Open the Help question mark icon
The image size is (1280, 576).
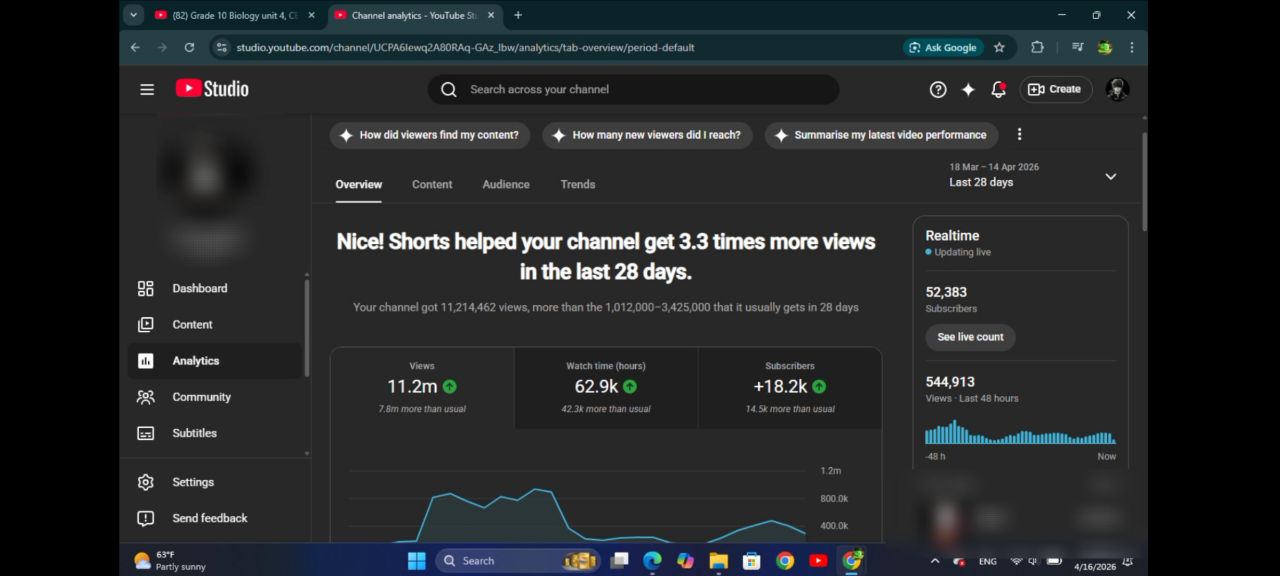tap(938, 89)
